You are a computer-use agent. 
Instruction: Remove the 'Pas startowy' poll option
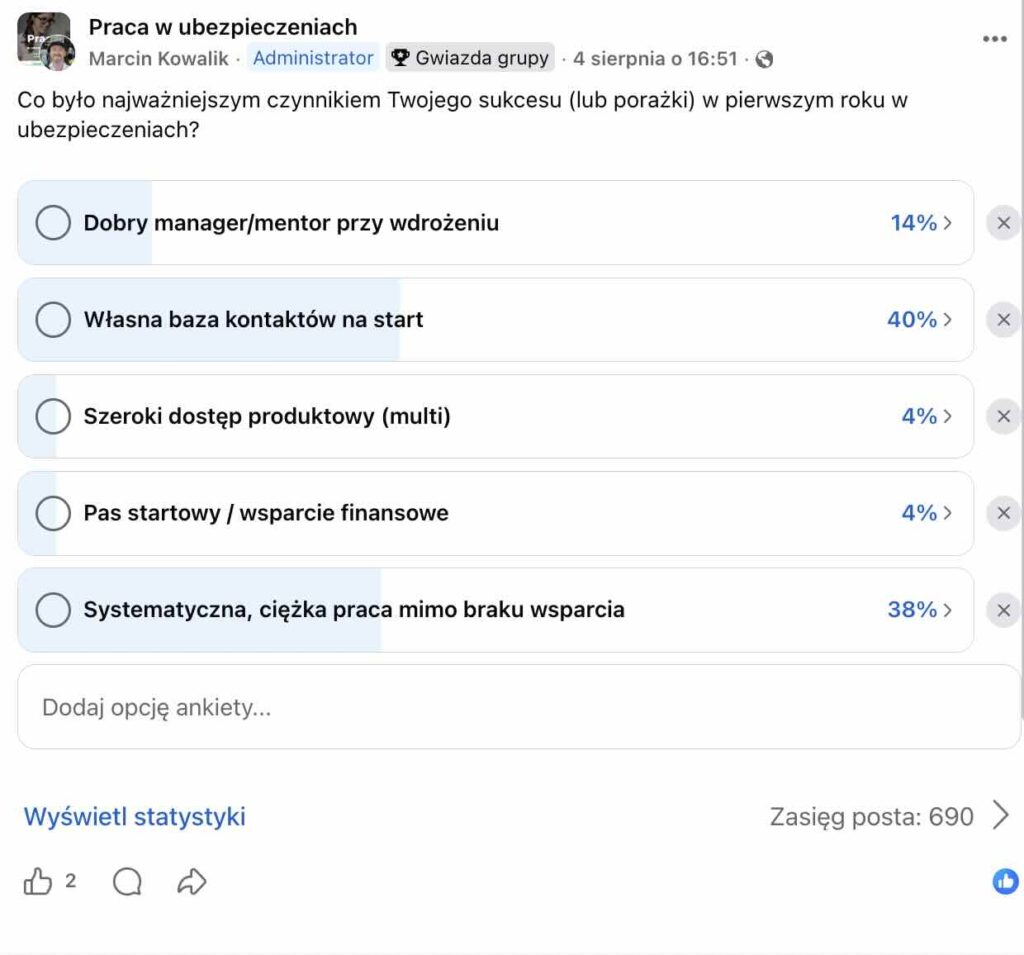pos(1004,513)
